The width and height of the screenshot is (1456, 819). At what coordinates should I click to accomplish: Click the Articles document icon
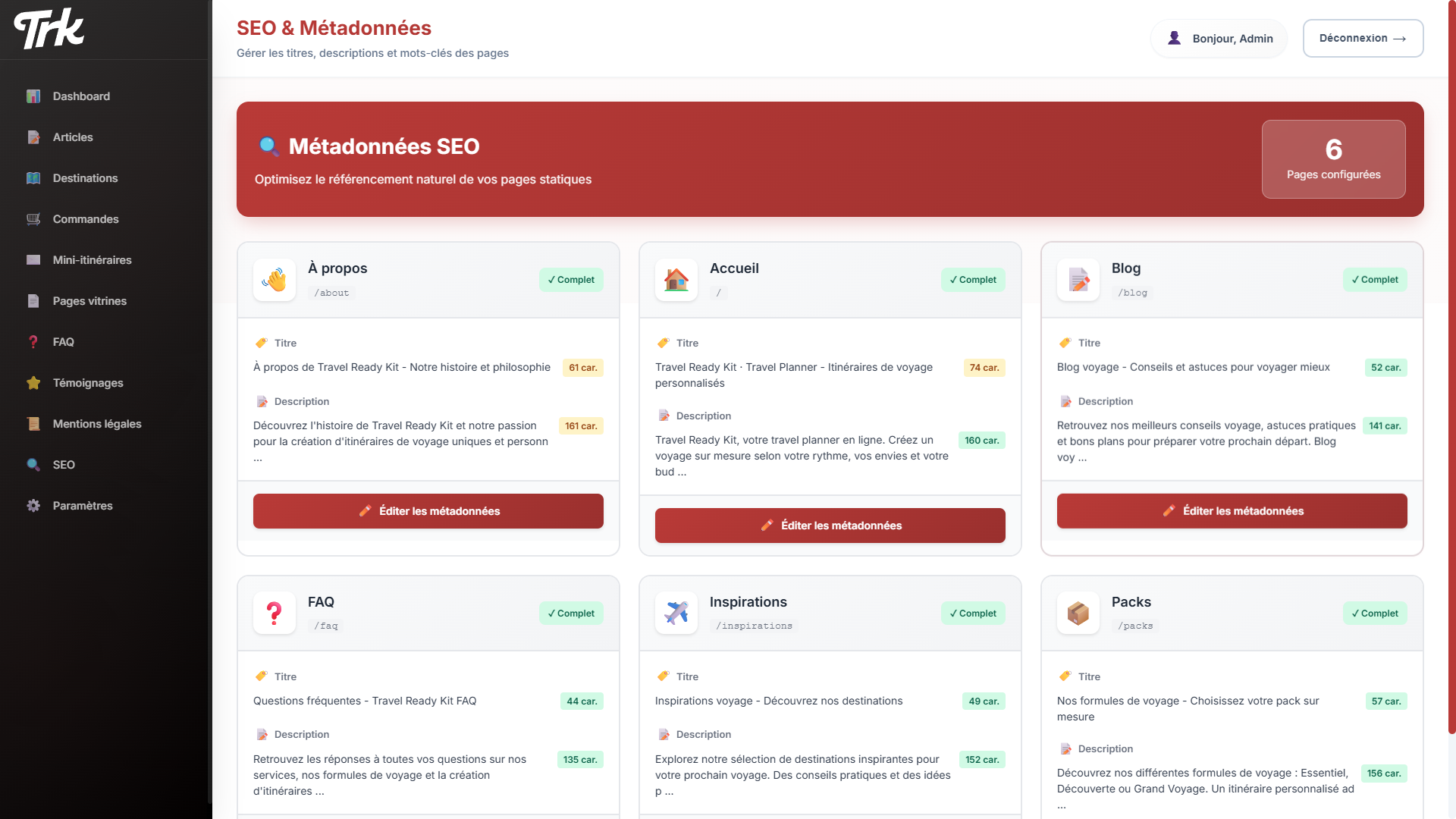point(33,137)
